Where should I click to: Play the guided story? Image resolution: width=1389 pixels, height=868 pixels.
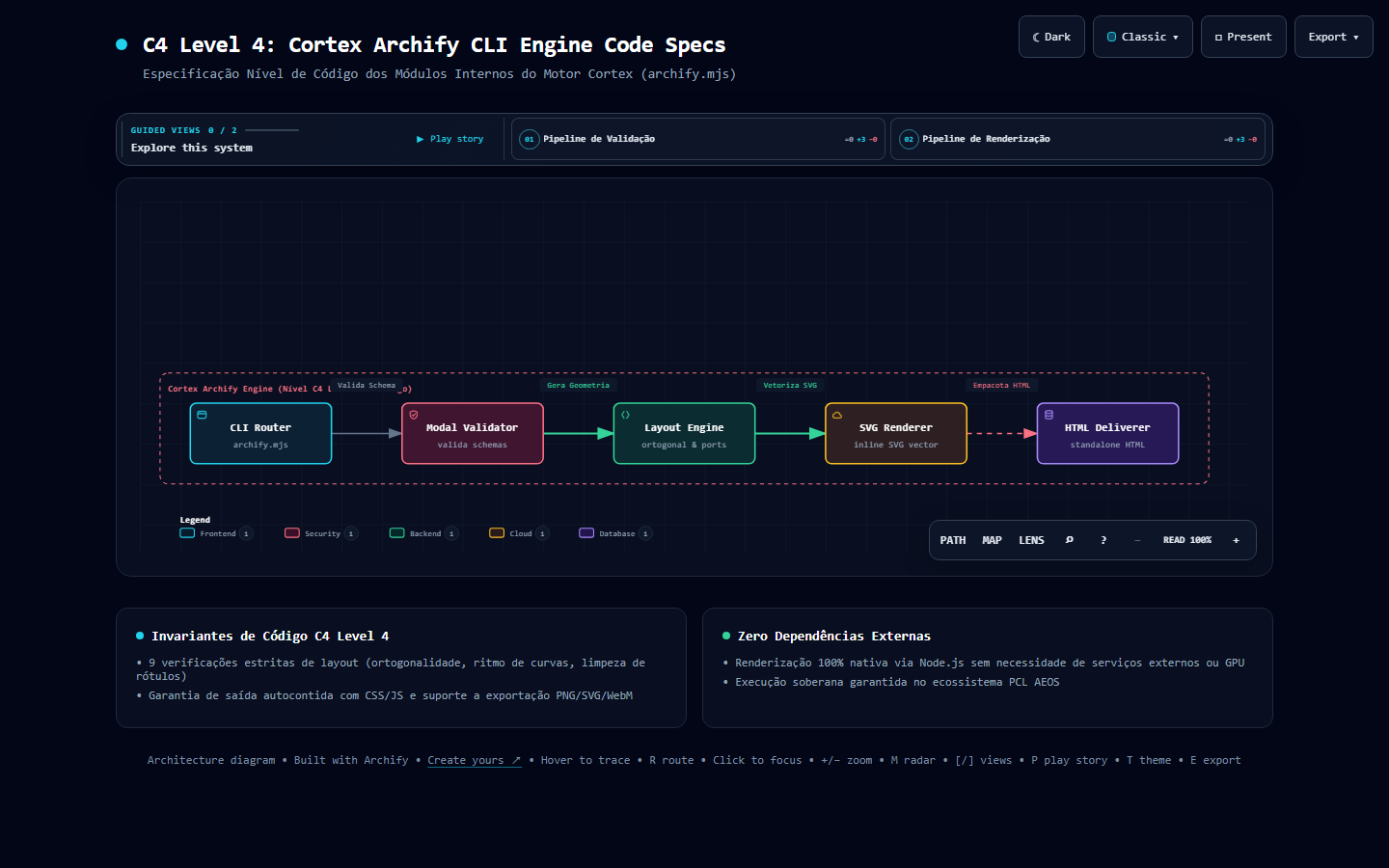tap(450, 139)
